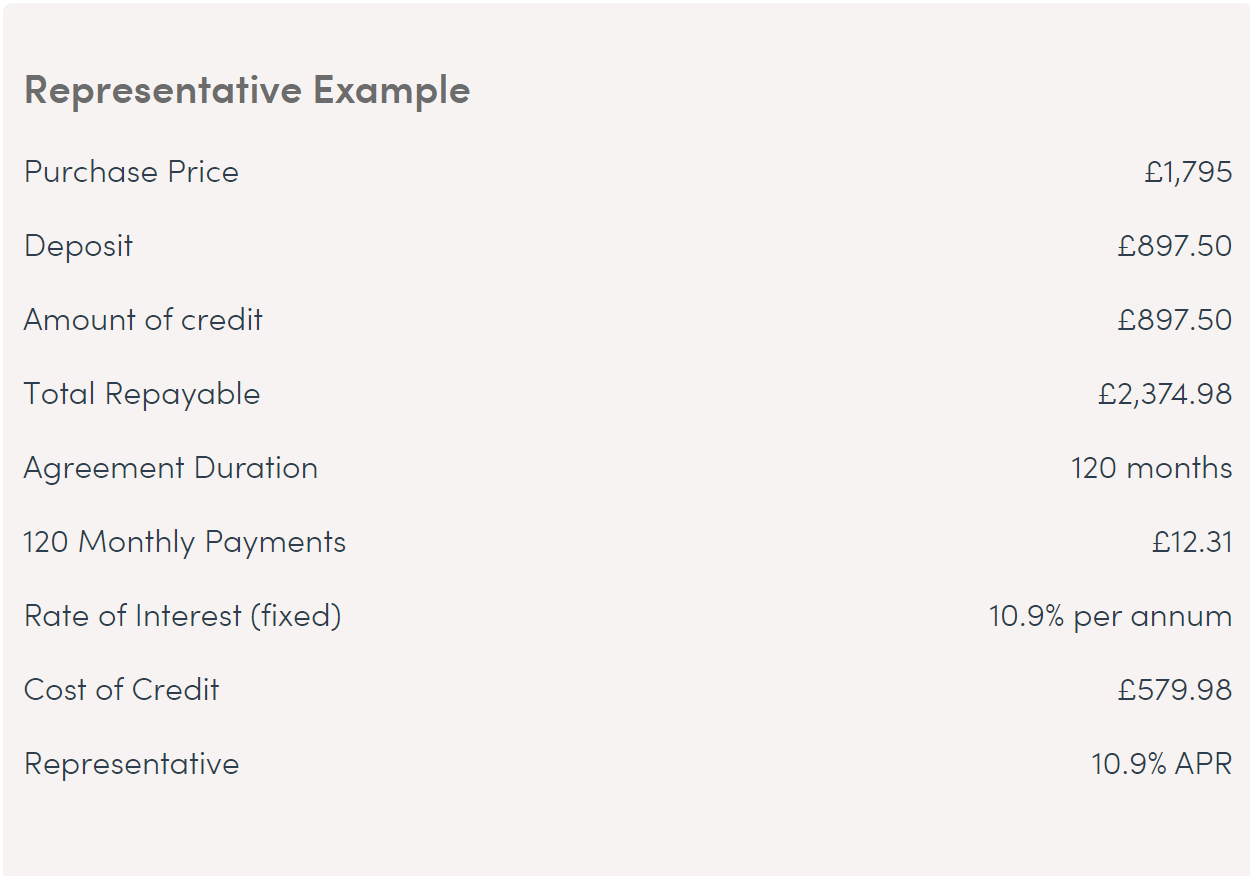This screenshot has height=876, width=1250.
Task: Select the £1,795 purchase price value
Action: (x=1188, y=172)
